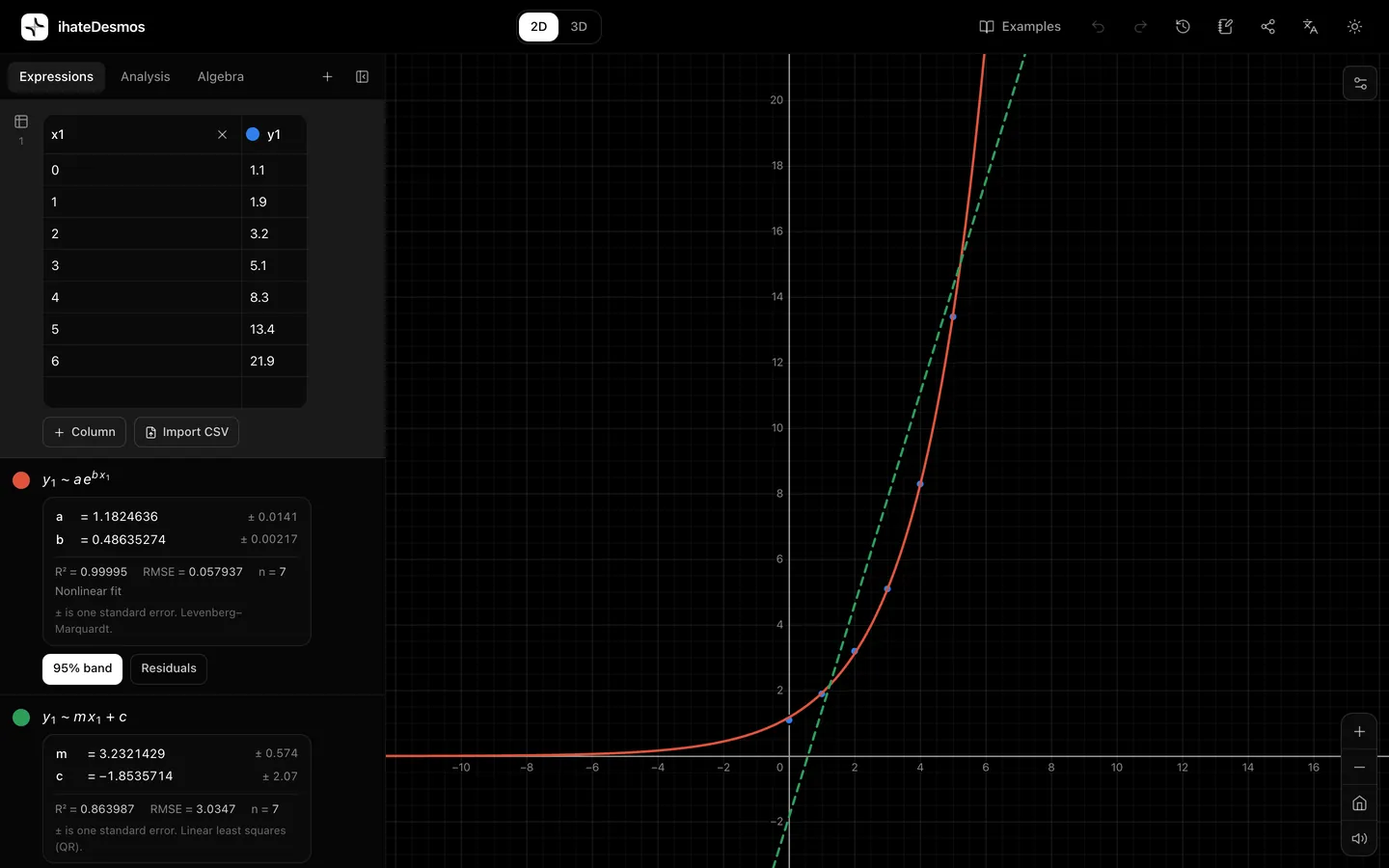This screenshot has height=868, width=1389.
Task: Redo the last undone action
Action: pyautogui.click(x=1140, y=27)
